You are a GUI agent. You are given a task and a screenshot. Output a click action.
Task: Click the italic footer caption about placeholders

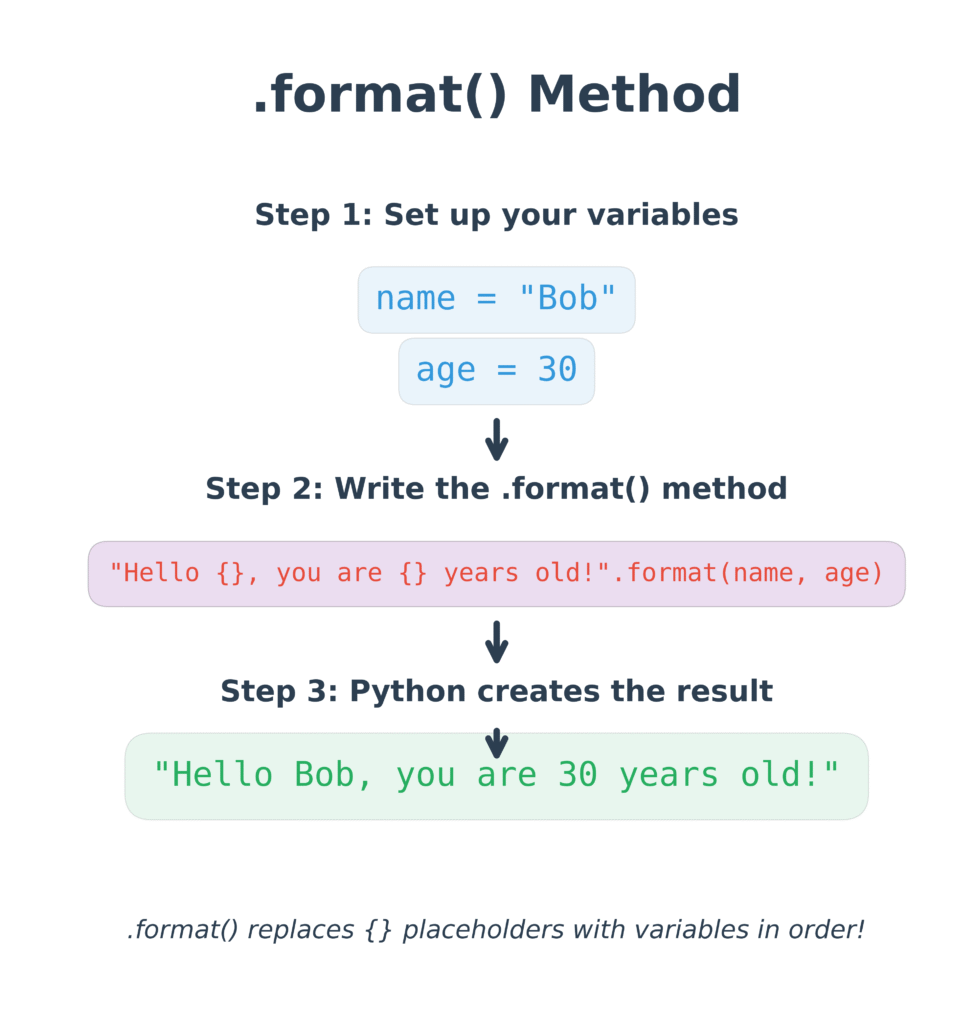pyautogui.click(x=496, y=929)
